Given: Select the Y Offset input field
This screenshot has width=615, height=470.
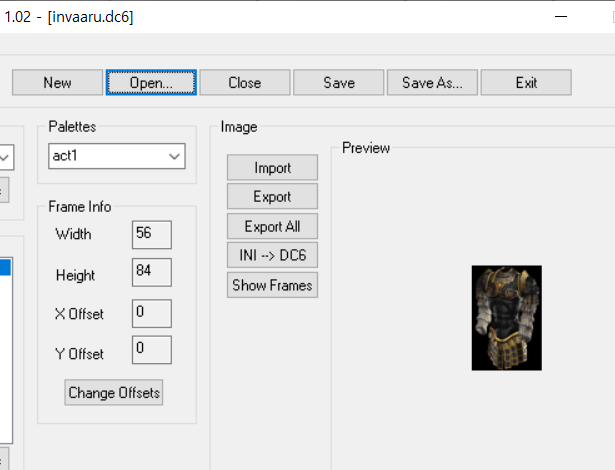Looking at the screenshot, I should [x=152, y=350].
